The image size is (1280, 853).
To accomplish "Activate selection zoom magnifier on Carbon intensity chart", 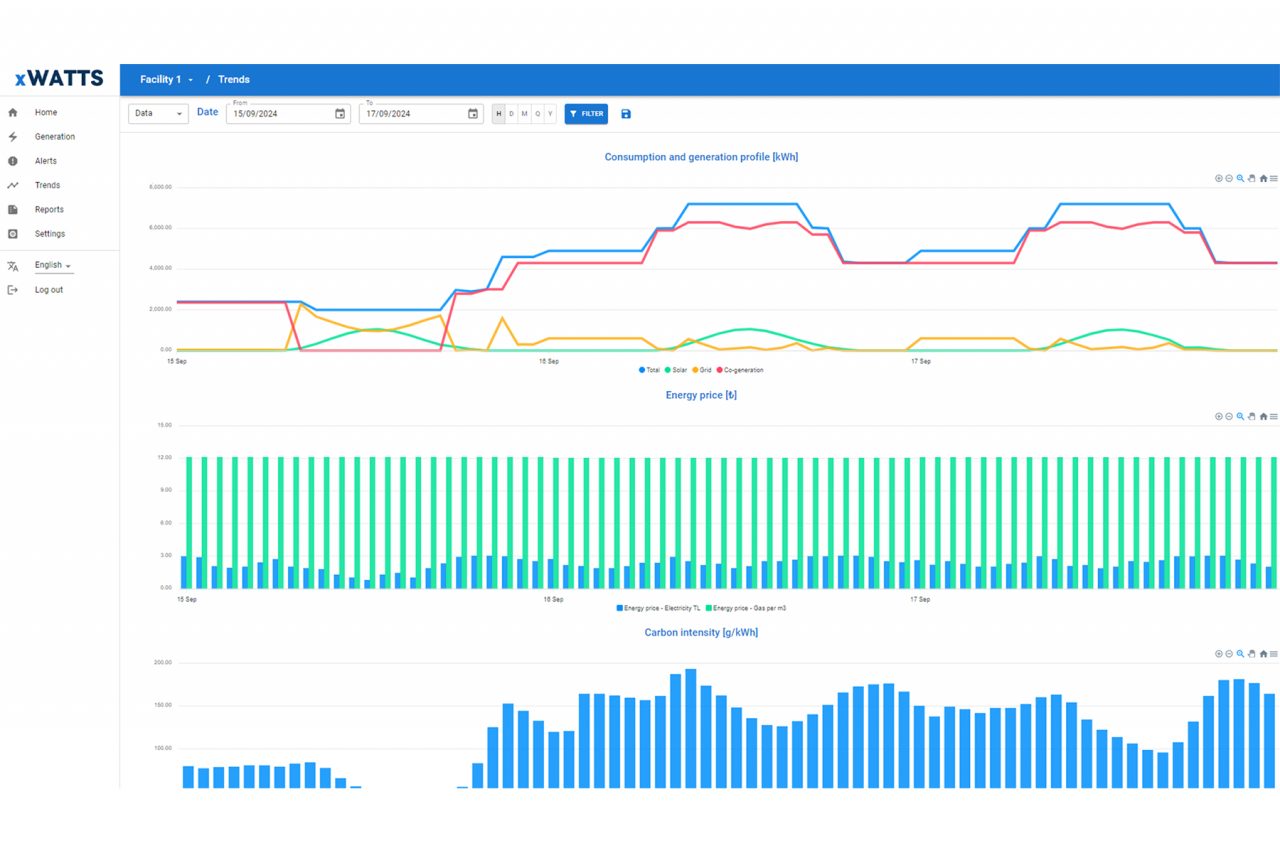I will coord(1240,653).
